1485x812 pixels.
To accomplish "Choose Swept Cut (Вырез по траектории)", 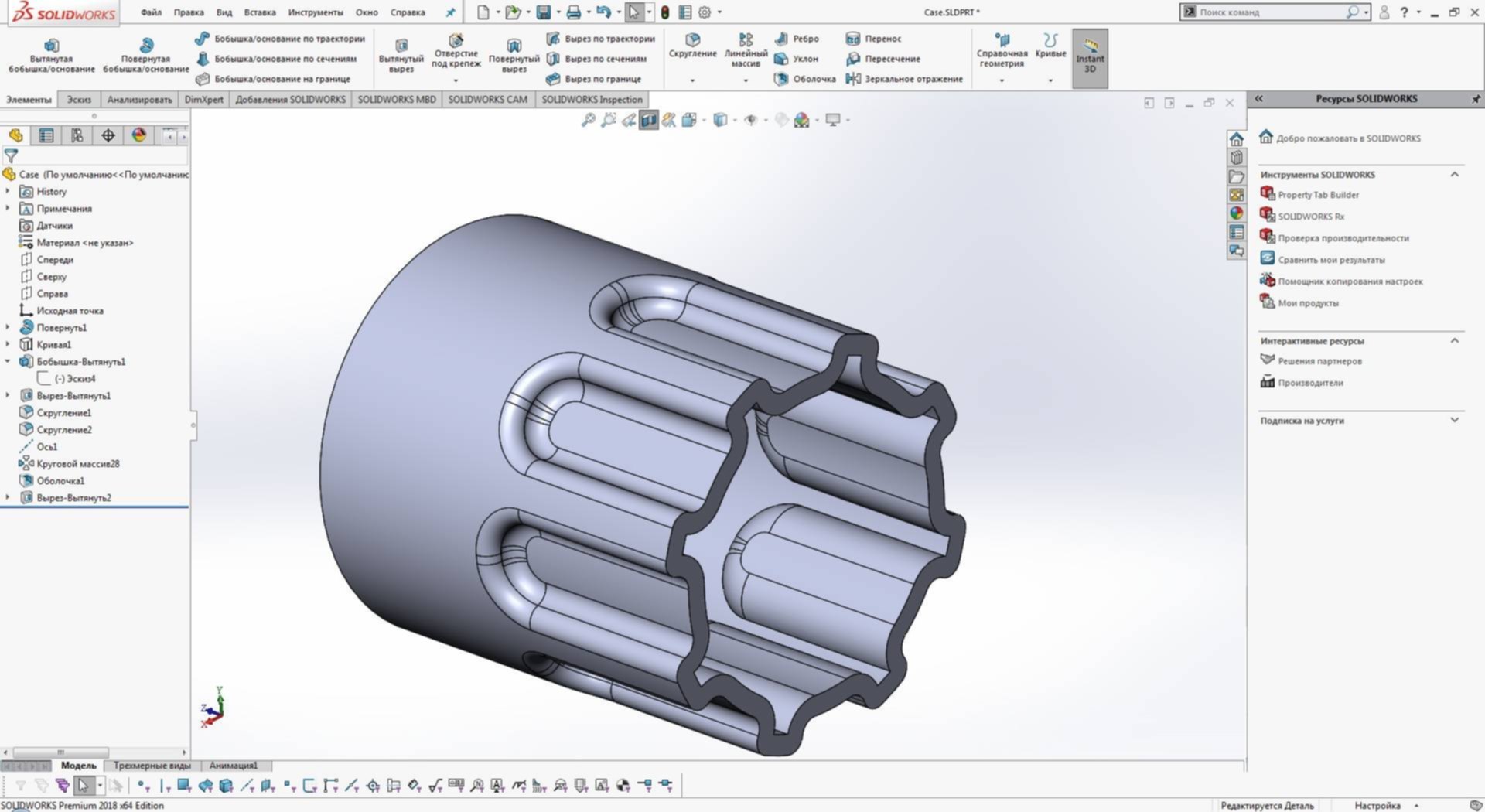I will tap(600, 38).
